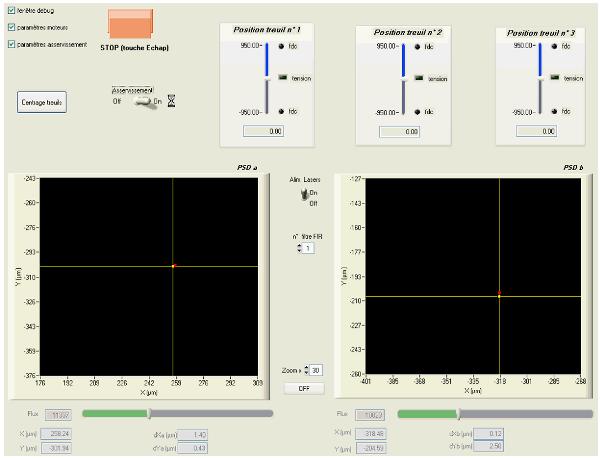Uncheck the paramètres moteurs checkbox

[11, 27]
